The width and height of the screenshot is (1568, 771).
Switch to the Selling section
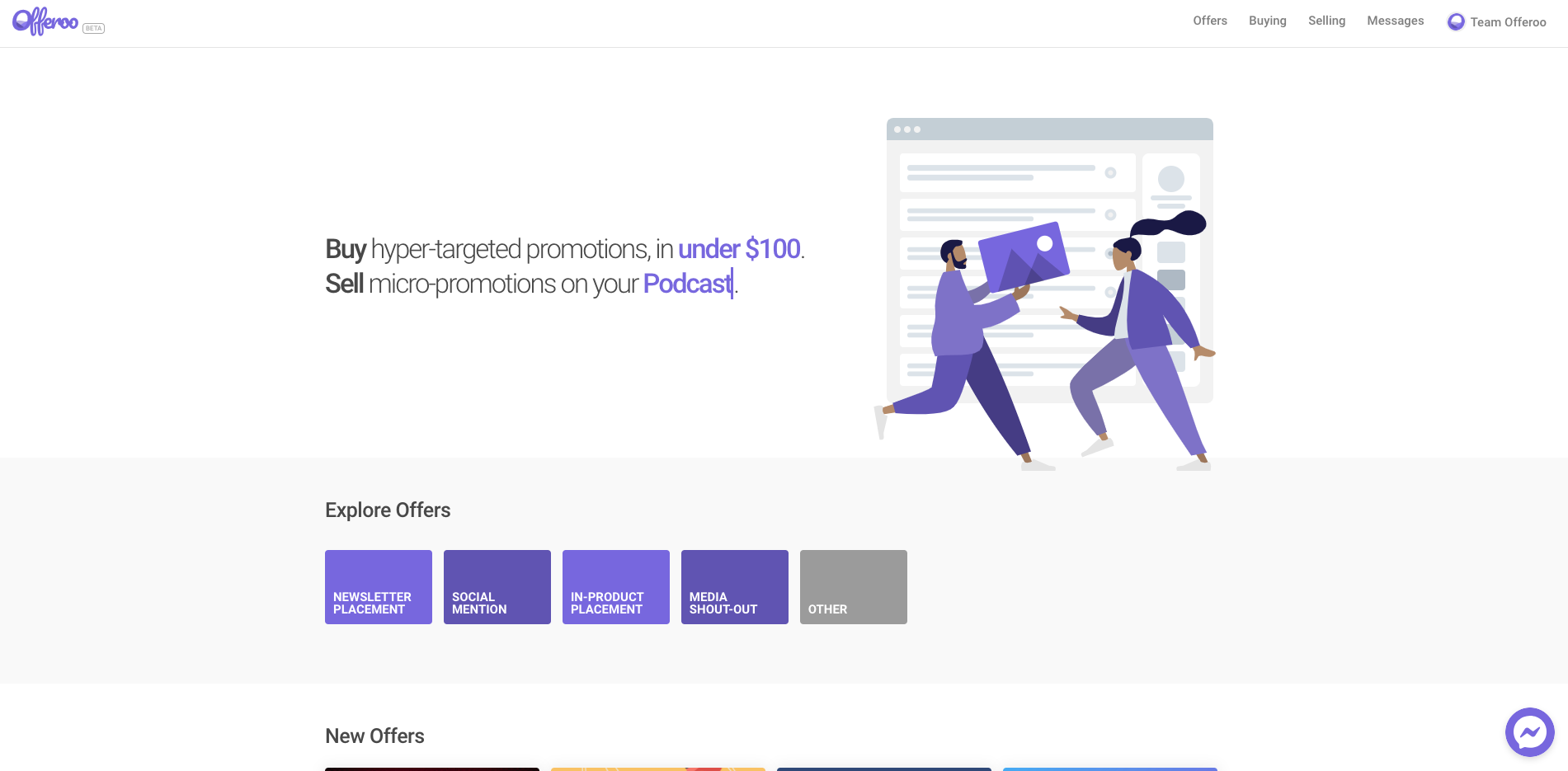click(x=1326, y=21)
